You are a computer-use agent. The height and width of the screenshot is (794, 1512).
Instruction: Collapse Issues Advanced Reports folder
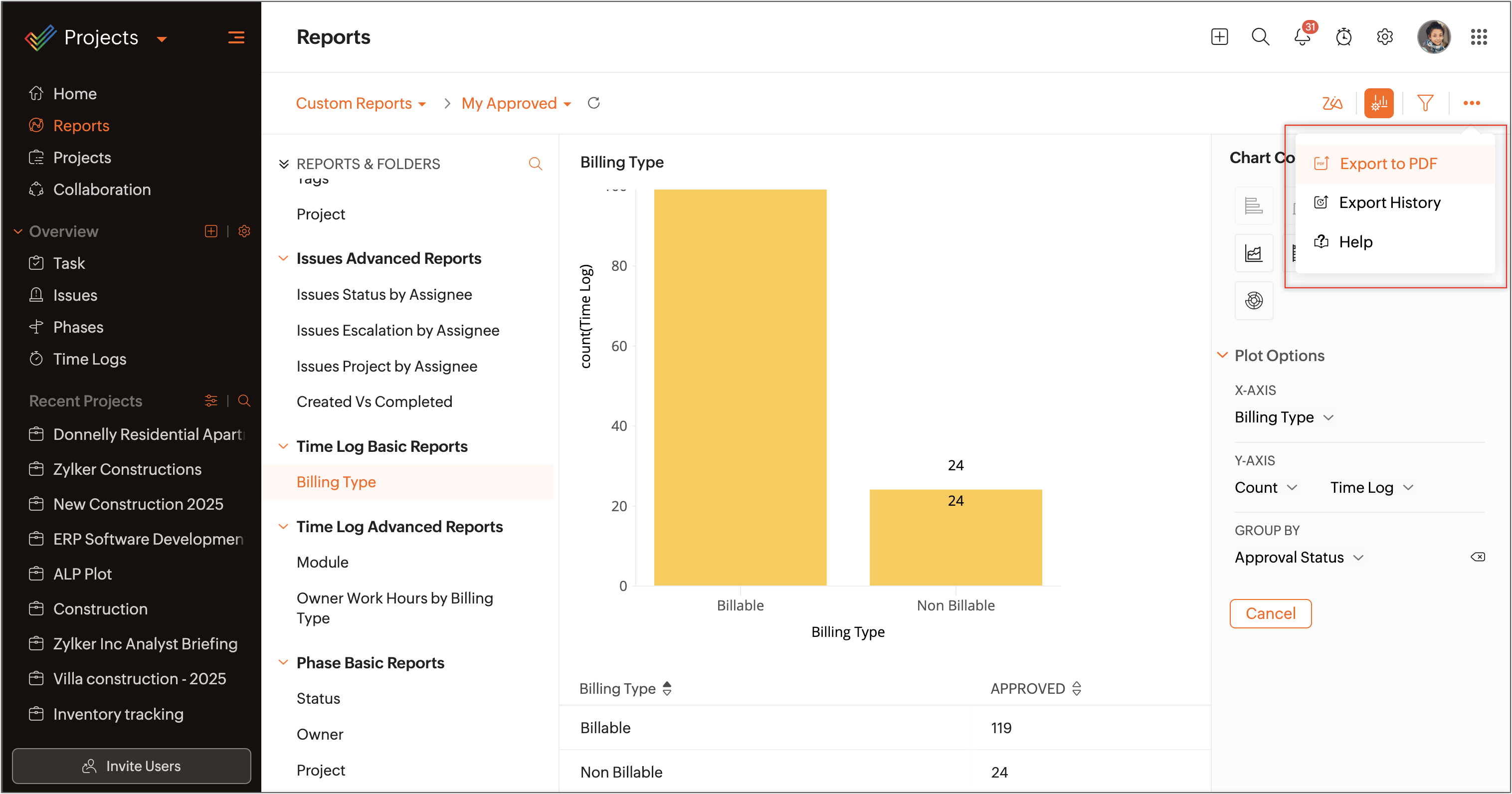[283, 258]
